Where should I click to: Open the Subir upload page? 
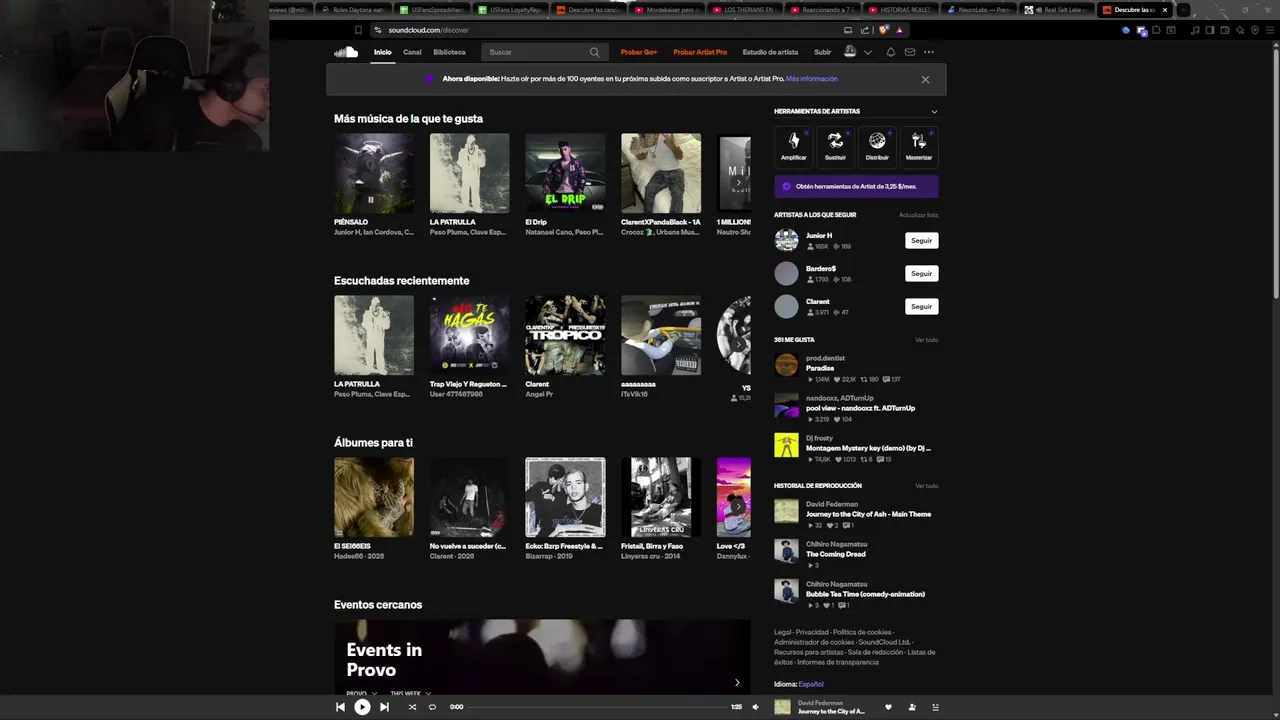tap(822, 52)
